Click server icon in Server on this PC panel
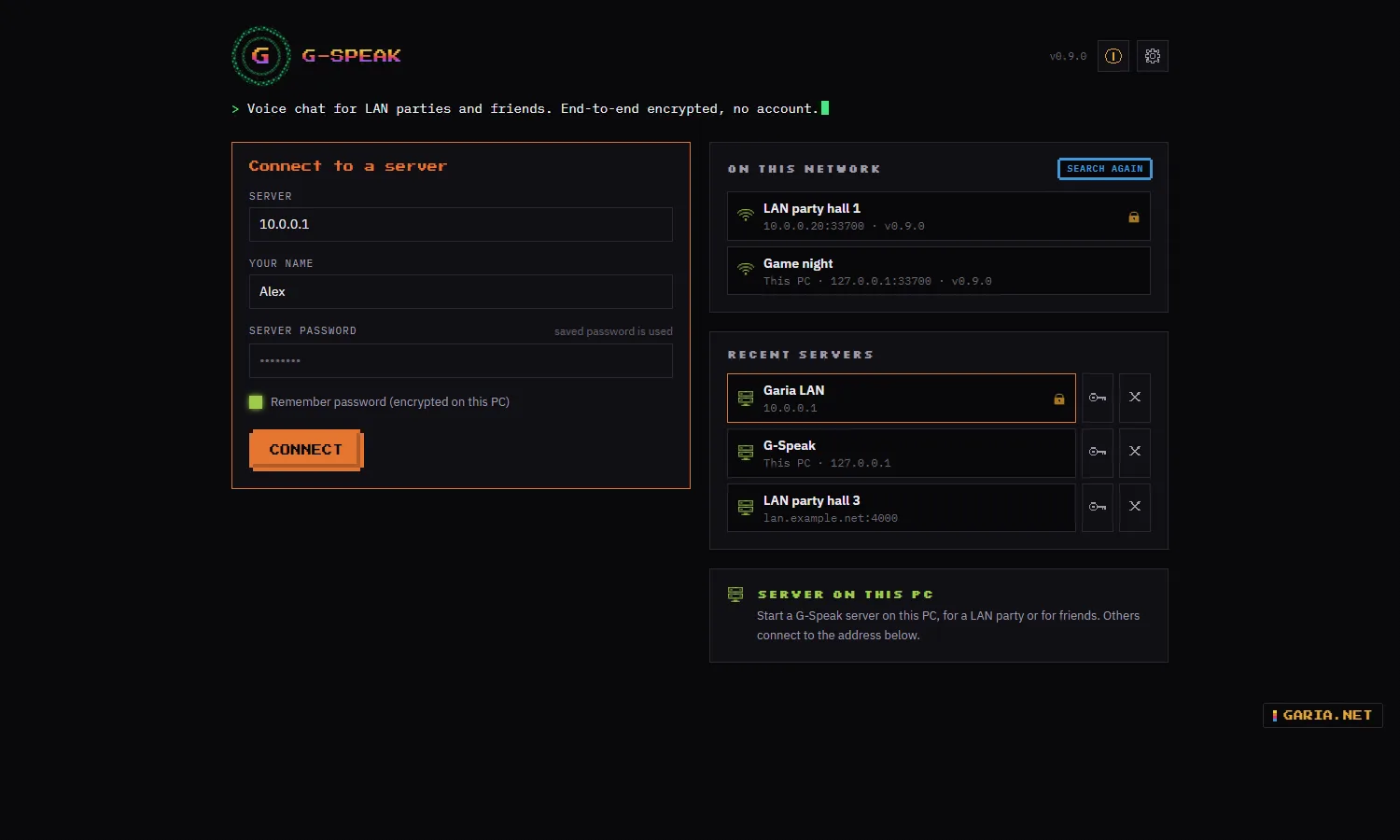Screen dimensions: 1400x840 pyautogui.click(x=735, y=595)
